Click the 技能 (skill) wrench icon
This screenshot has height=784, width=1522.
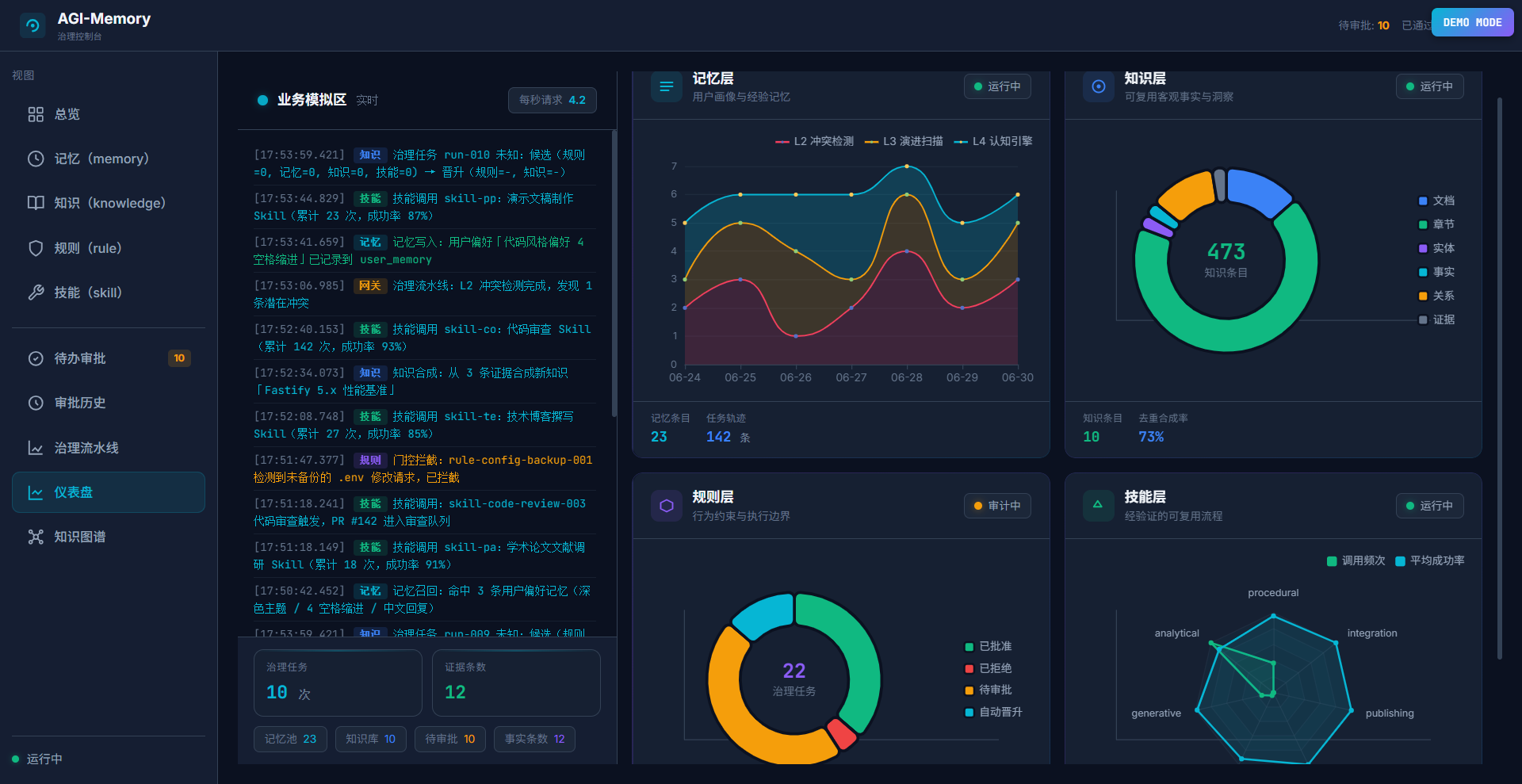pyautogui.click(x=36, y=293)
